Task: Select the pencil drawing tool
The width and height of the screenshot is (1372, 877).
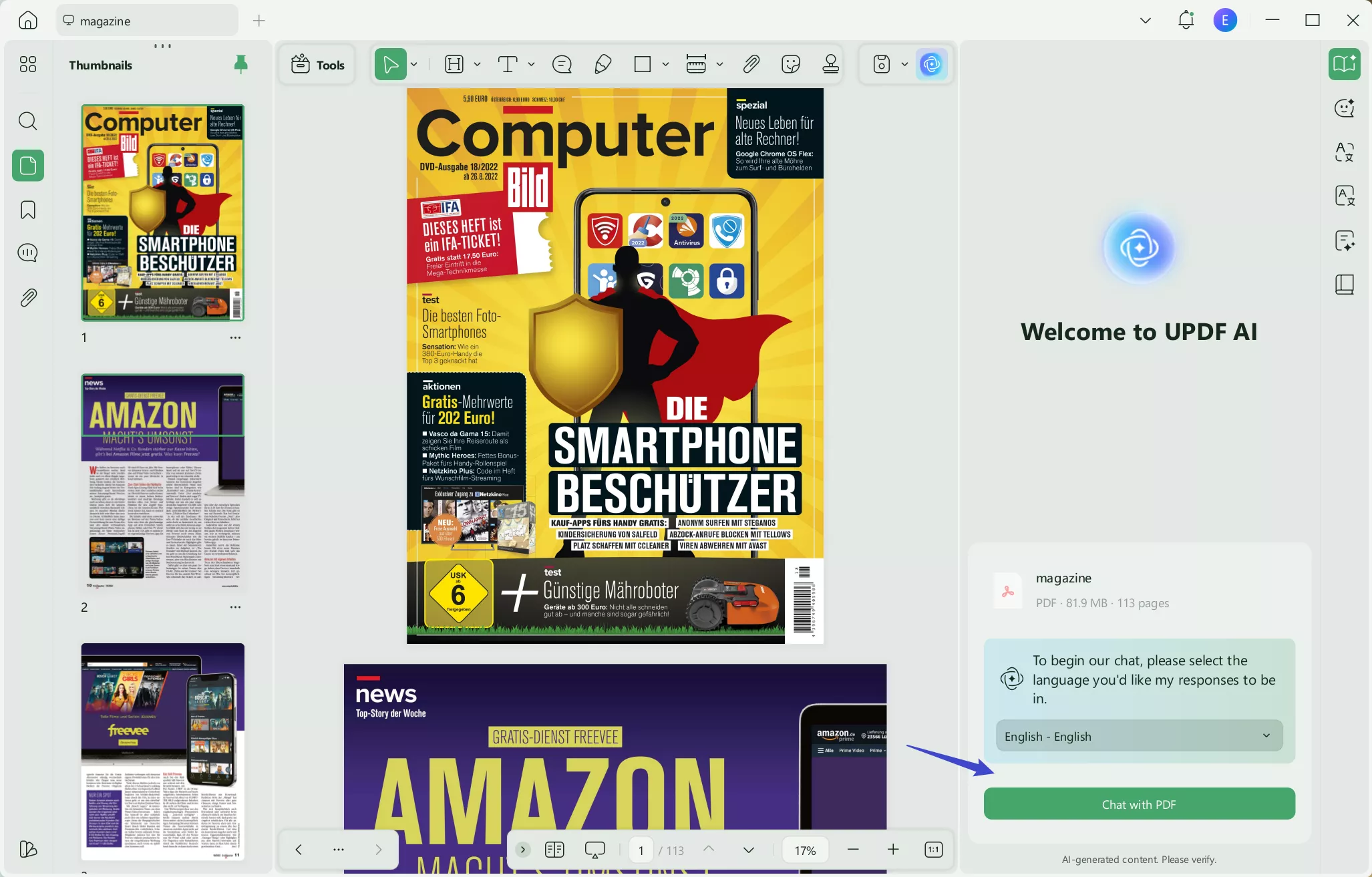Action: click(x=603, y=64)
